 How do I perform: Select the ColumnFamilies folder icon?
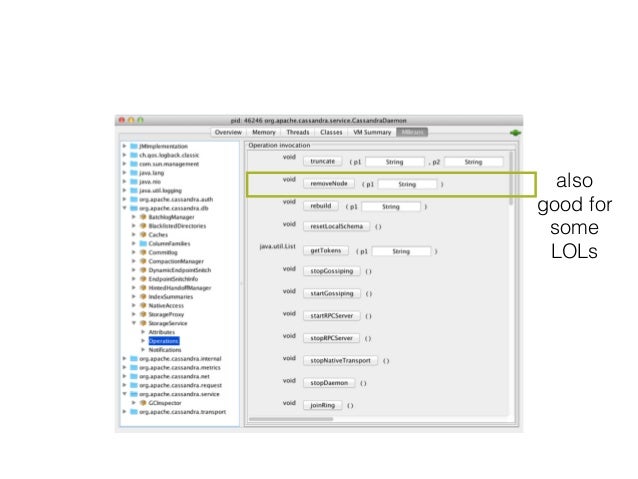(143, 243)
